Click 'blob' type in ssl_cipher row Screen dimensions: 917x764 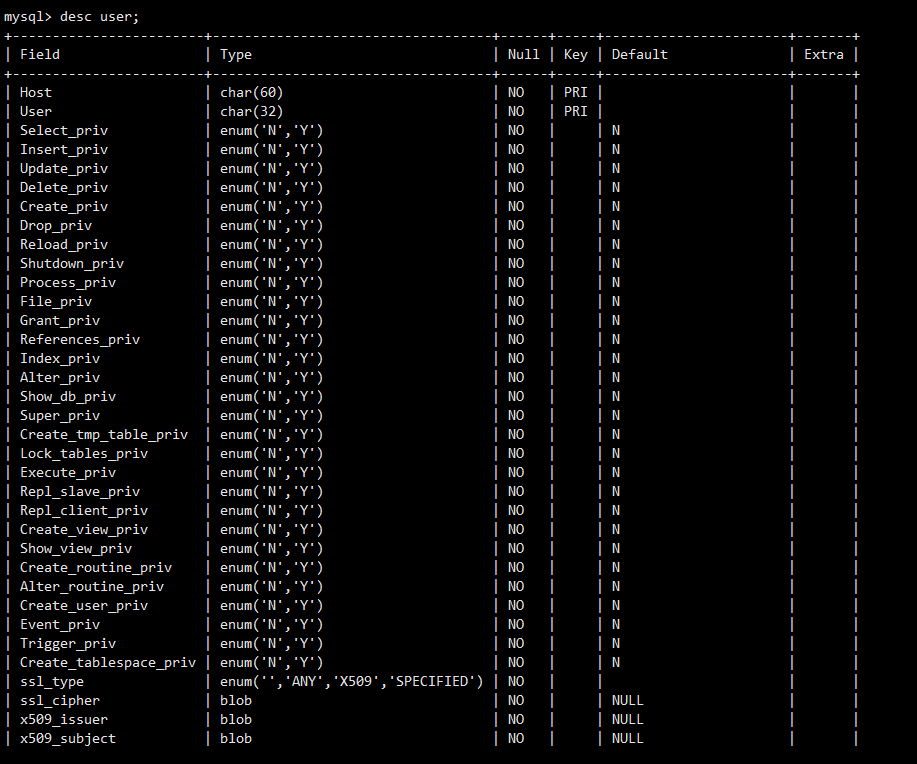236,701
